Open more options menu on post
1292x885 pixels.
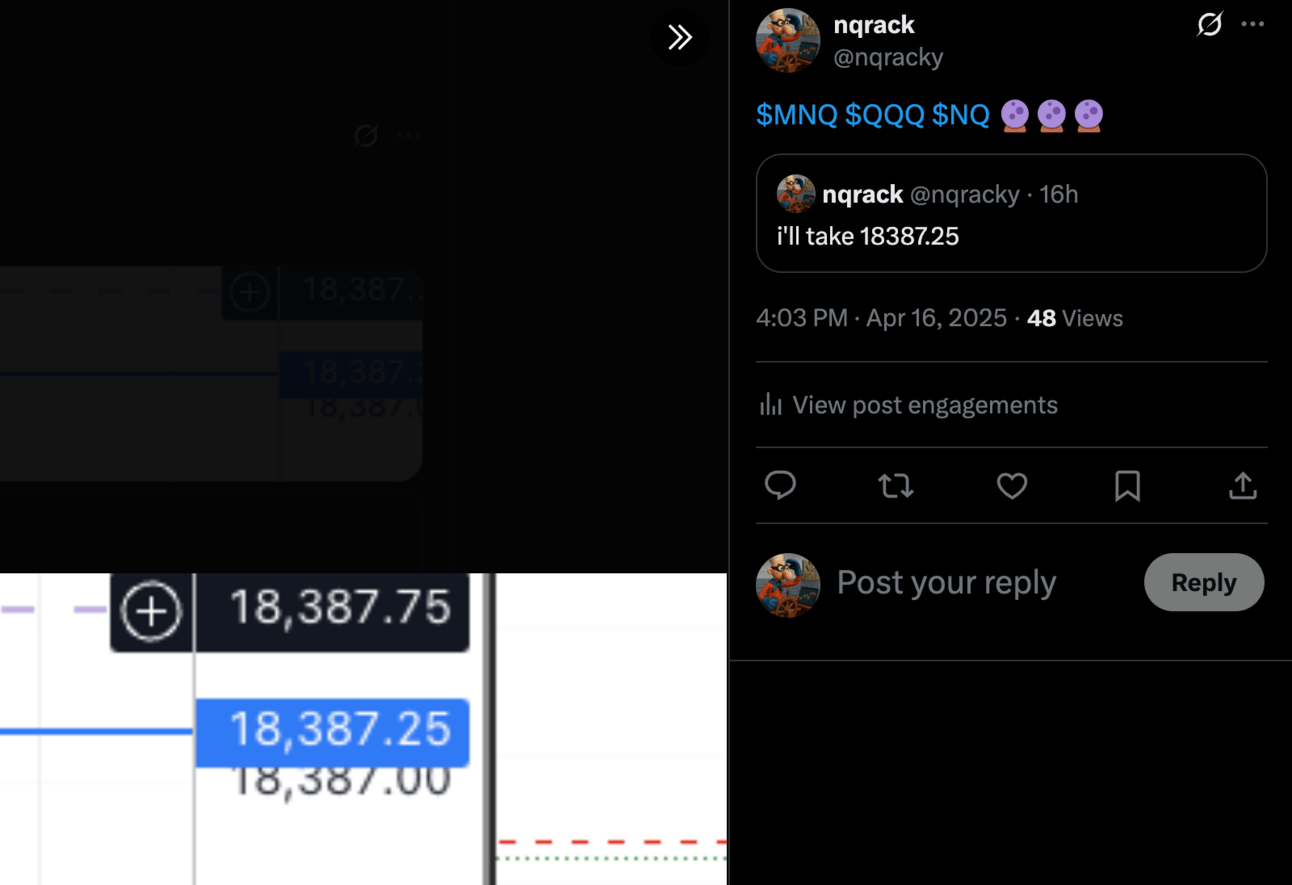[1253, 25]
